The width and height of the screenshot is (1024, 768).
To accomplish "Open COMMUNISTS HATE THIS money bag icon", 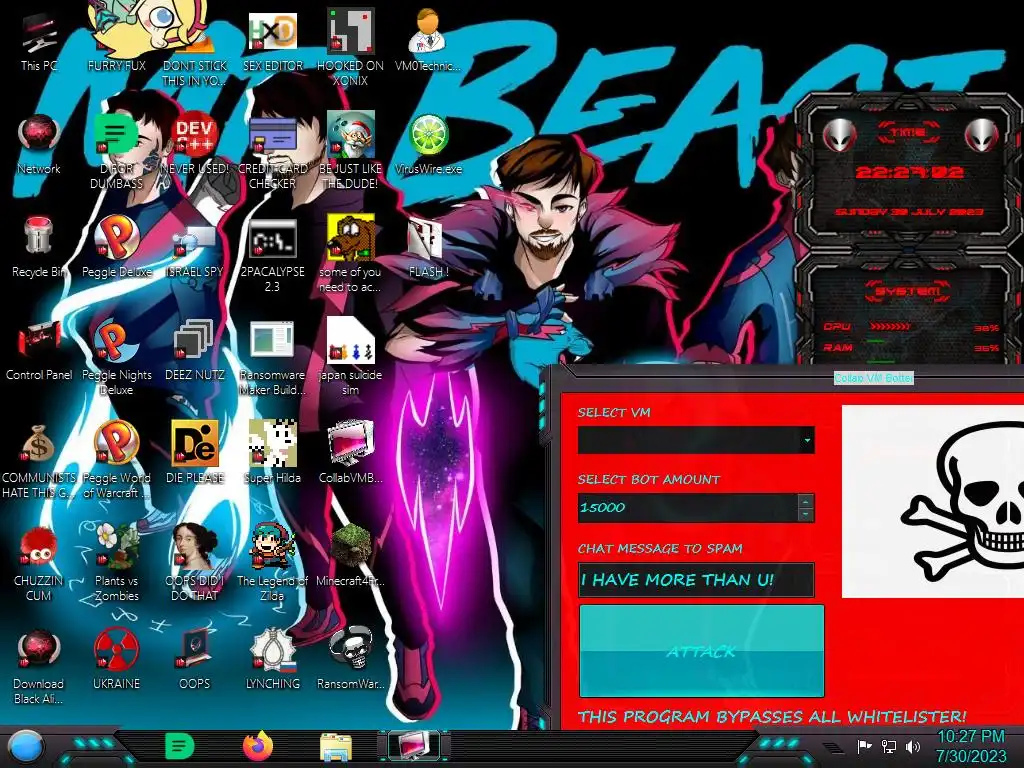I will [x=39, y=460].
